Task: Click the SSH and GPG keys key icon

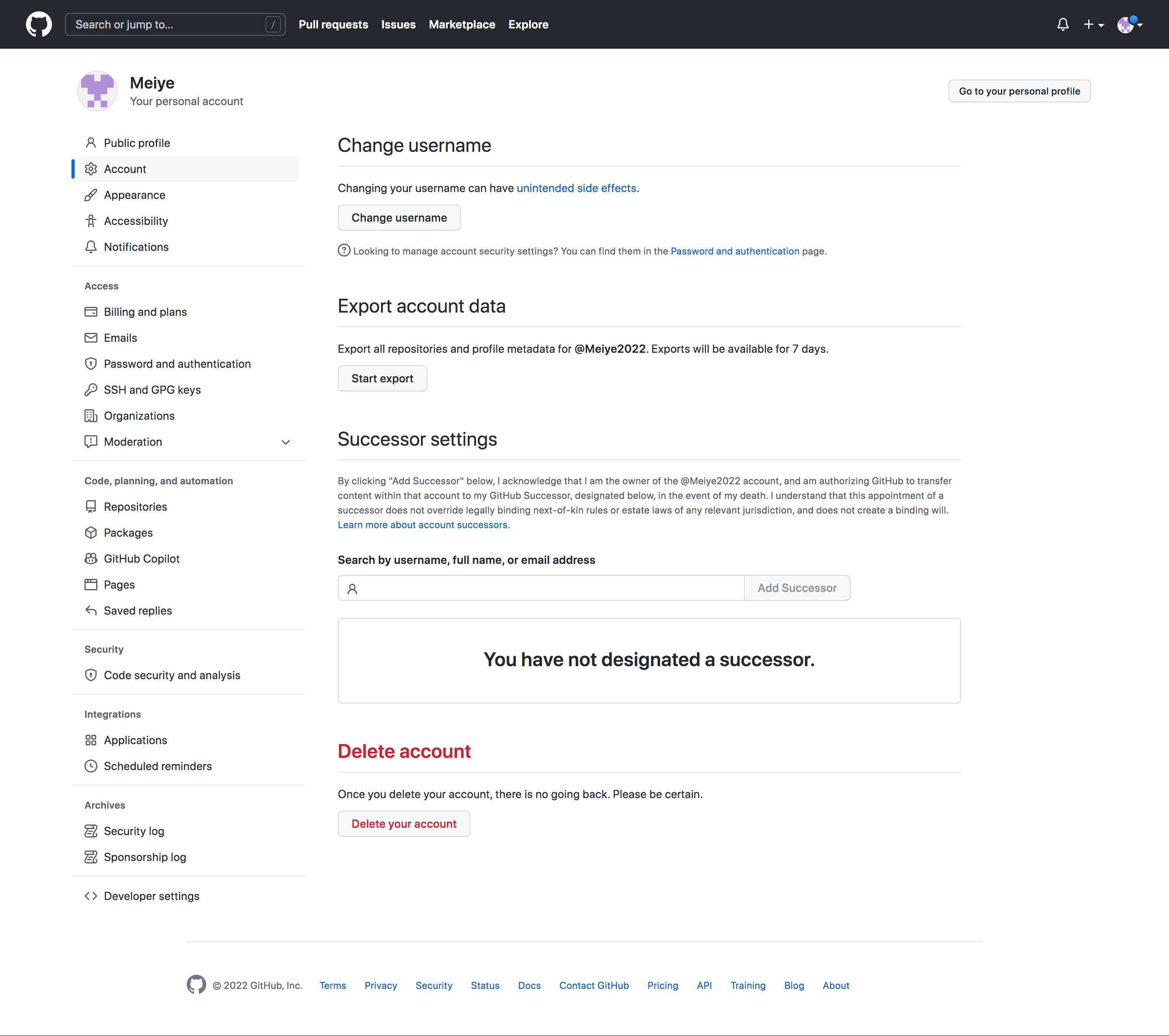Action: (x=91, y=390)
